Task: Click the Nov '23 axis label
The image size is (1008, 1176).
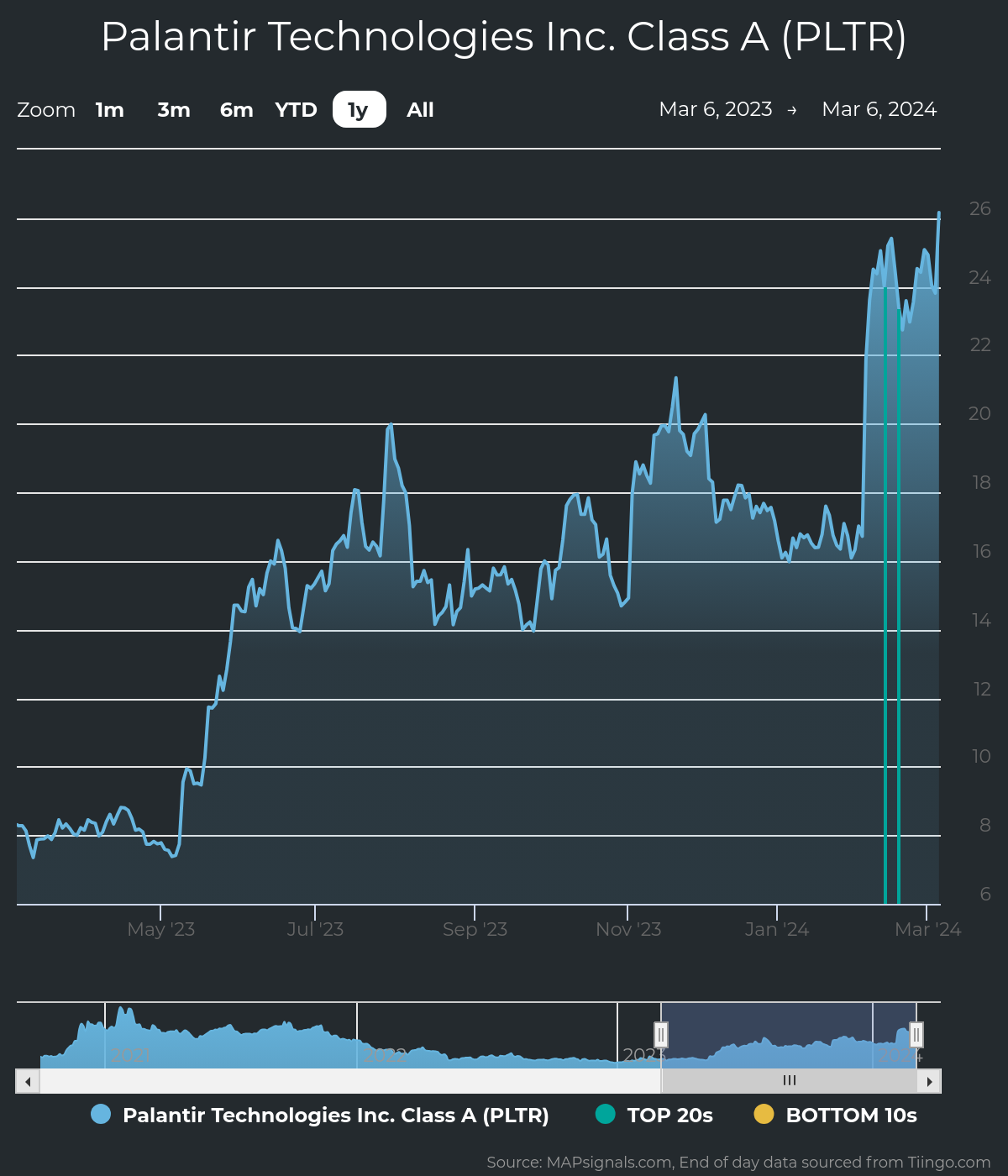Action: 628,930
